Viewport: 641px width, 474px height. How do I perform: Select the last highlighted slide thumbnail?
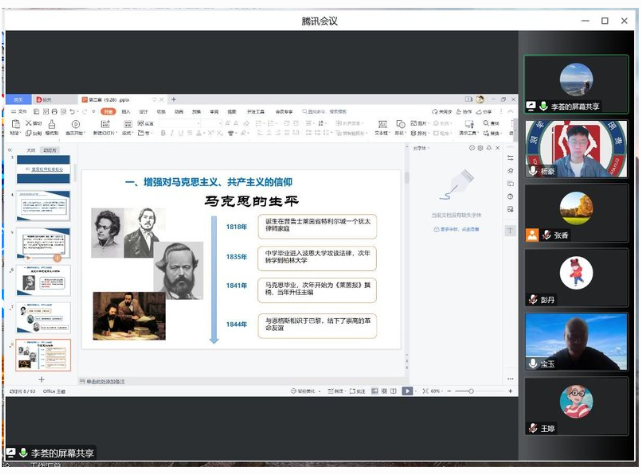click(44, 355)
